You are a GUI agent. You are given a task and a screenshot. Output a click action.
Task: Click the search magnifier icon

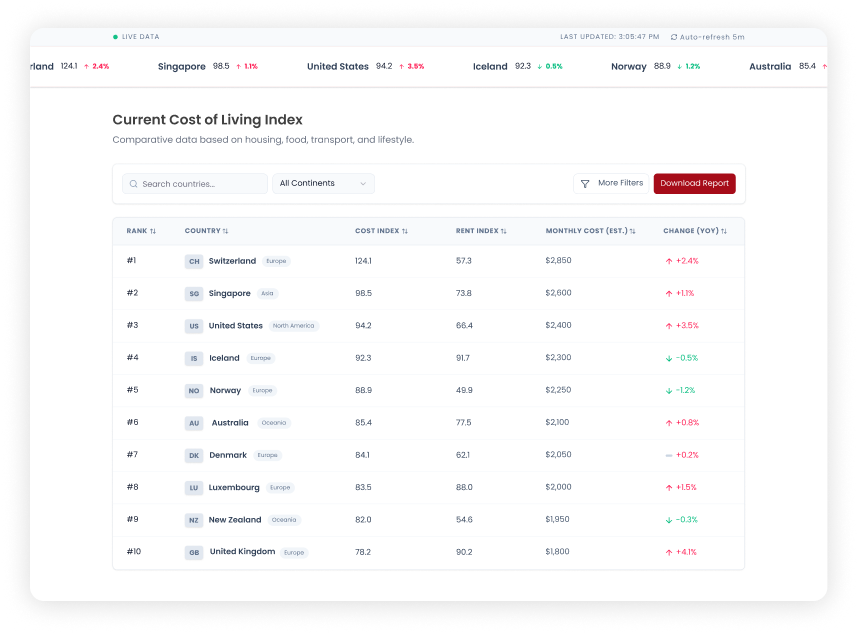[x=134, y=184]
